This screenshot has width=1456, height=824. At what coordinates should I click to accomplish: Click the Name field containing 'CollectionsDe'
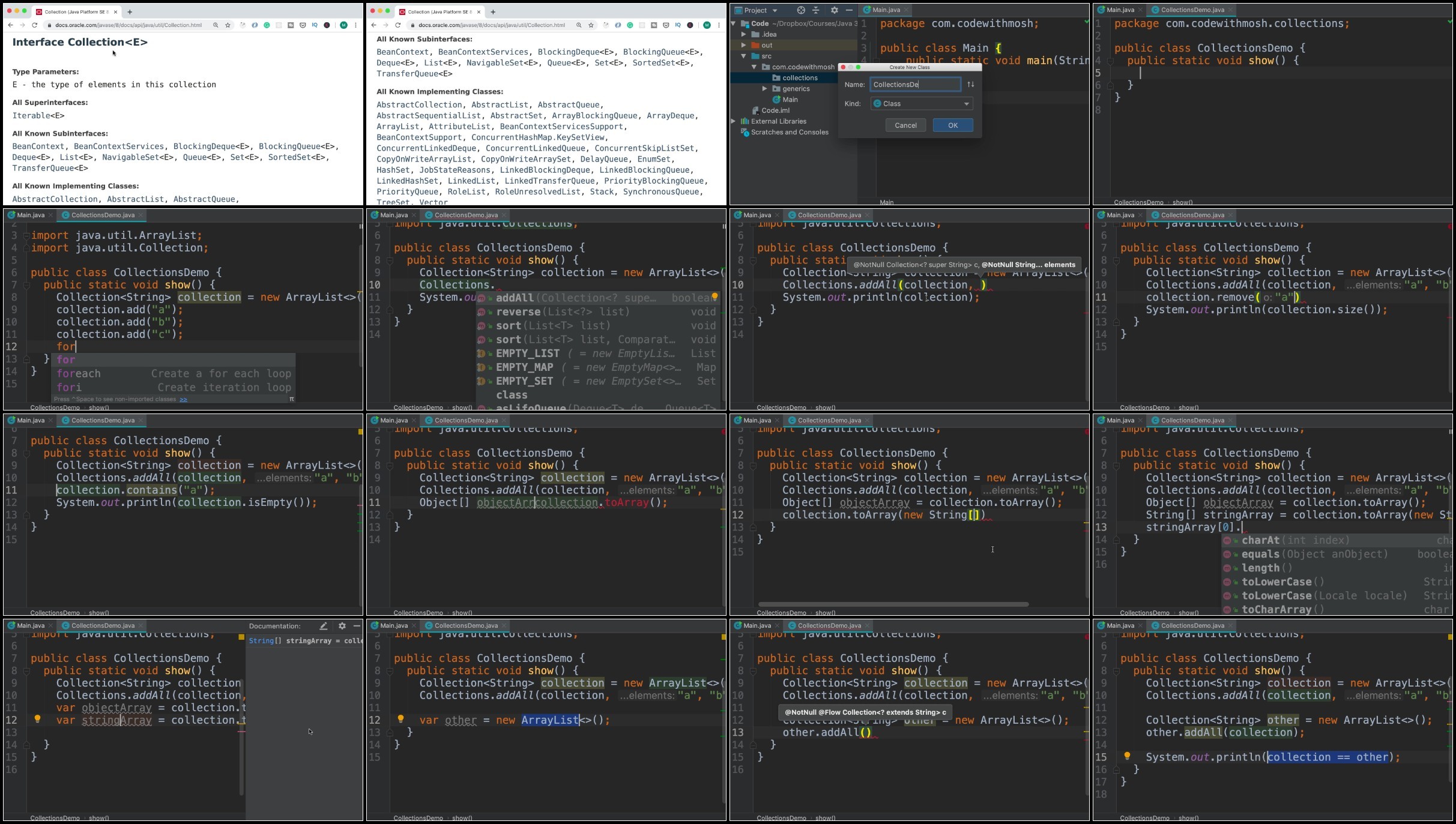pyautogui.click(x=915, y=85)
